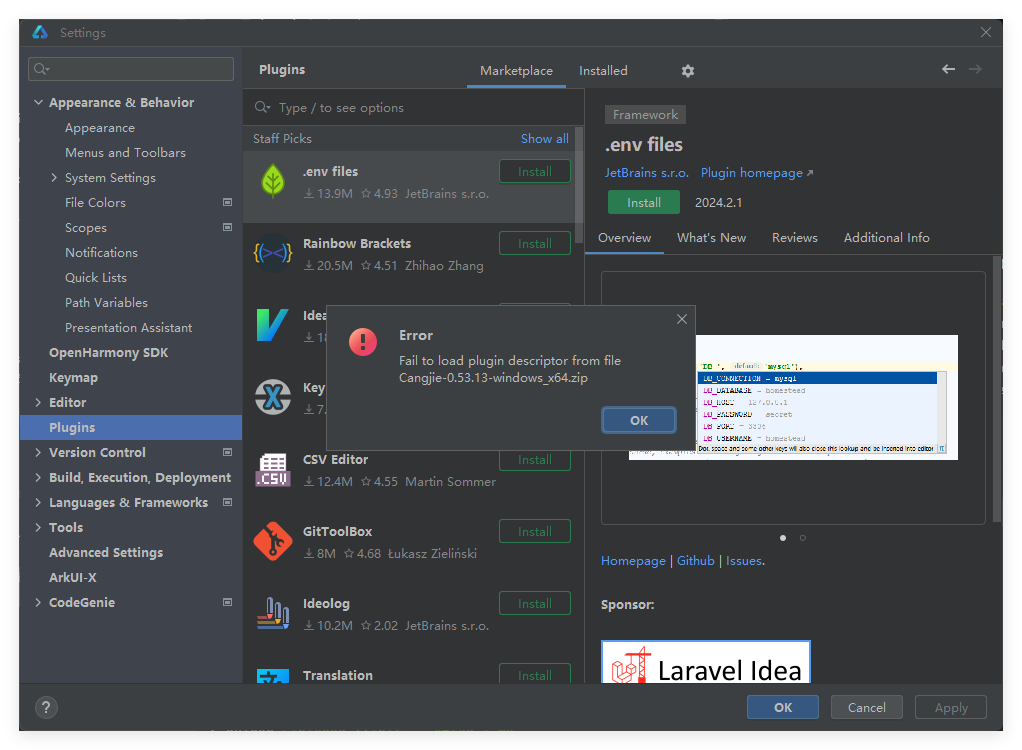The width and height of the screenshot is (1022, 750).
Task: Open the Homepage link in overview
Action: click(x=633, y=560)
